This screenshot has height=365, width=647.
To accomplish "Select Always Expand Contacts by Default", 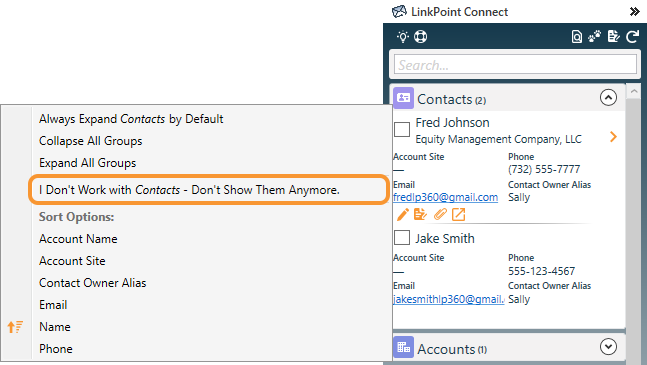I will (131, 119).
